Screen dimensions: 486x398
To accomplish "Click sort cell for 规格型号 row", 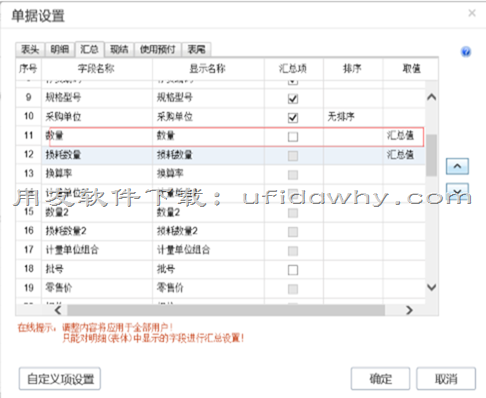I will 353,98.
